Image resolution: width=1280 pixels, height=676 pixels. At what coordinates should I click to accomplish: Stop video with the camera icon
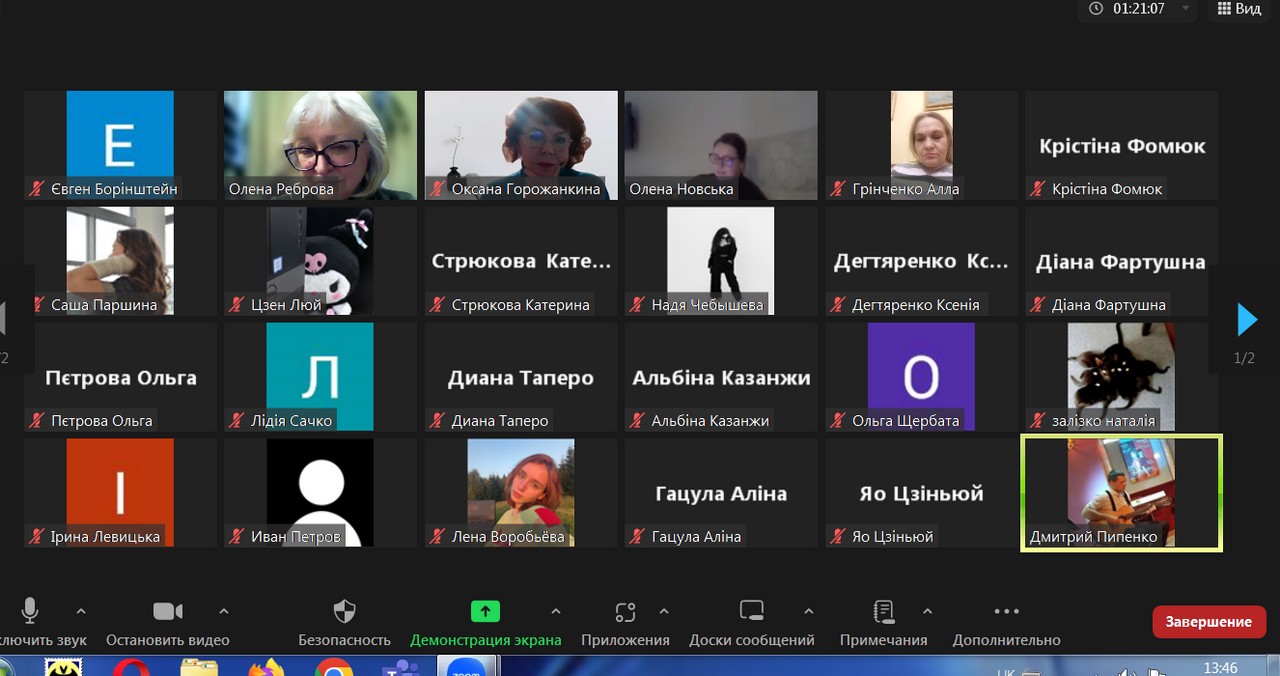pyautogui.click(x=167, y=611)
